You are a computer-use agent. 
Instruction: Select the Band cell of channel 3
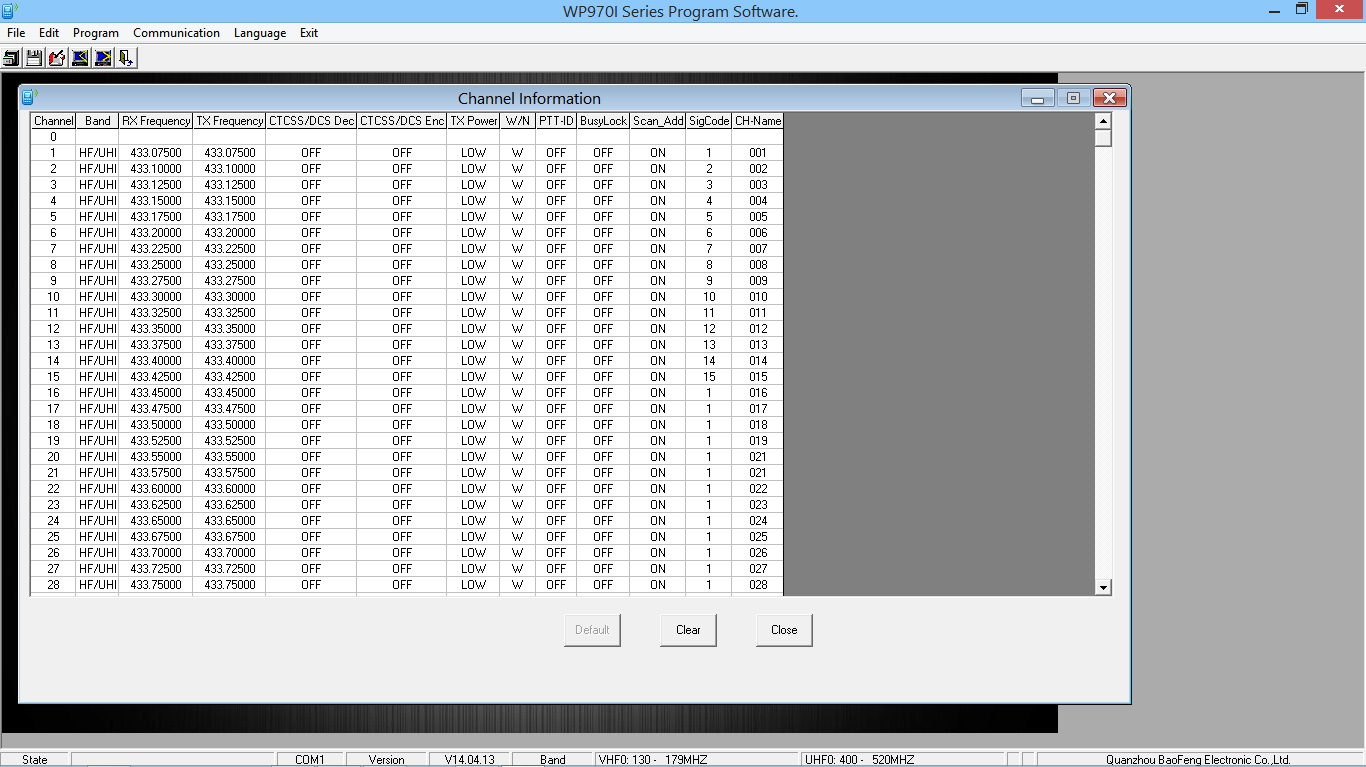(x=97, y=185)
